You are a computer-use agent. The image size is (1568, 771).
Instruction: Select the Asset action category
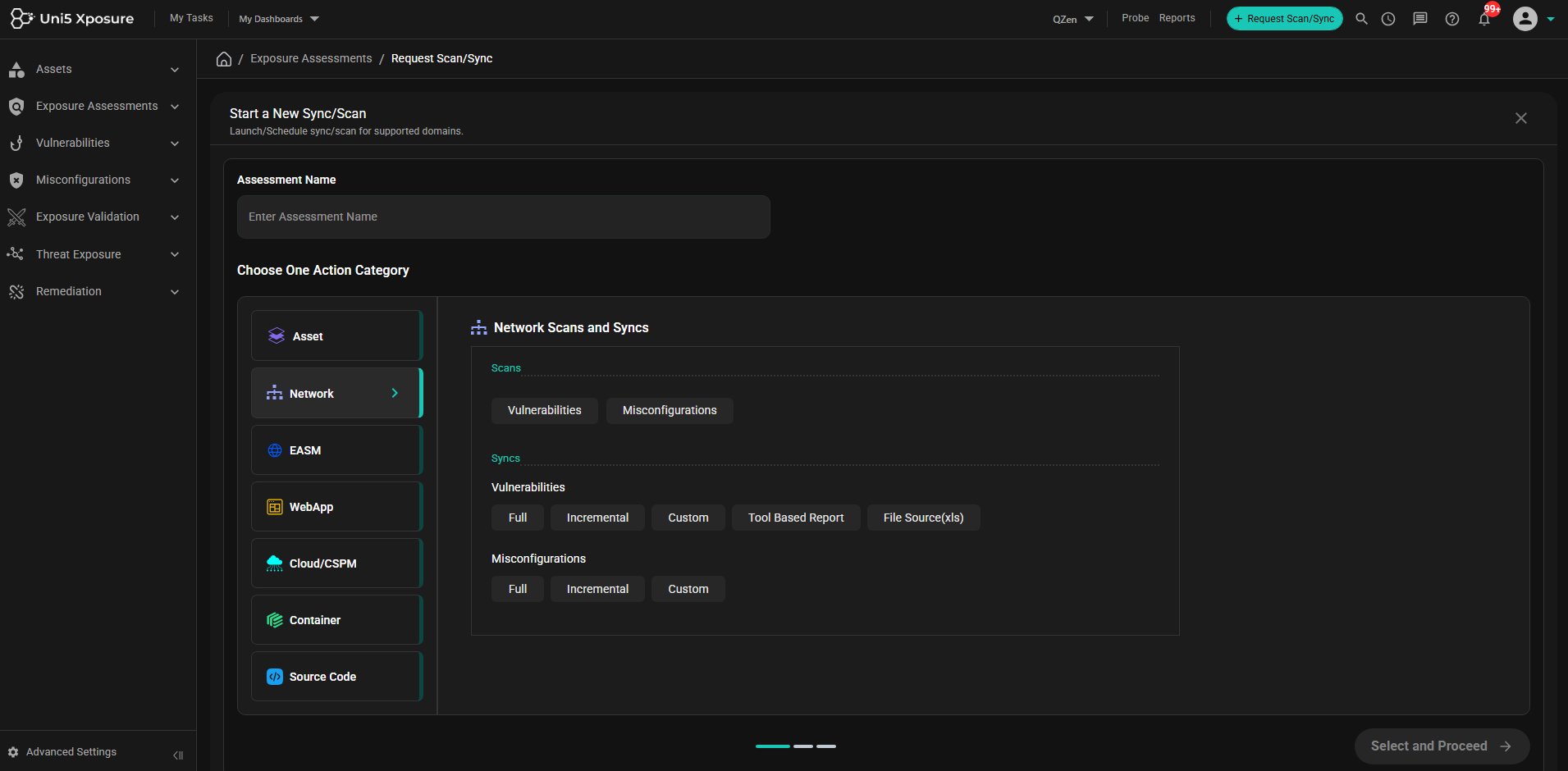[x=336, y=335]
